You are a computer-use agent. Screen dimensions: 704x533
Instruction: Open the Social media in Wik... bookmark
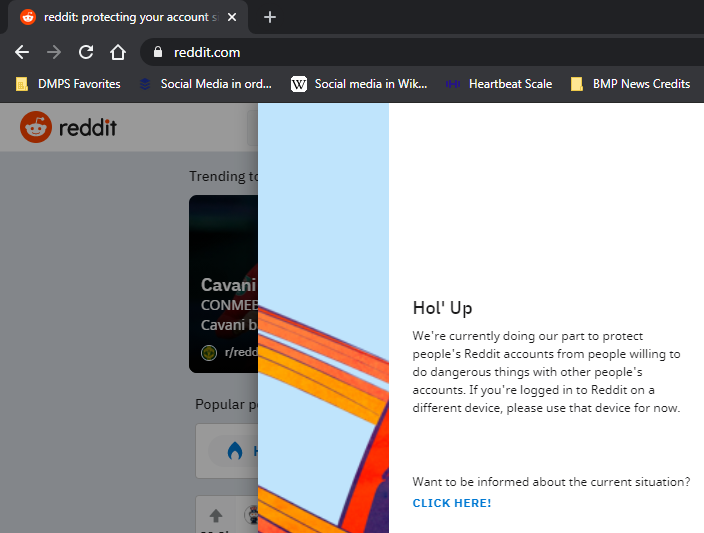(359, 84)
